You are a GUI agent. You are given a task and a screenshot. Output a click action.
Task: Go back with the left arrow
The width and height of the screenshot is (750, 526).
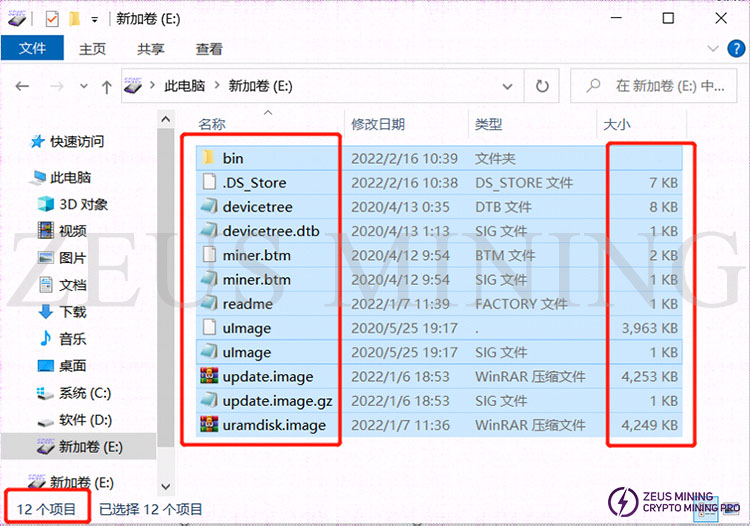point(22,87)
